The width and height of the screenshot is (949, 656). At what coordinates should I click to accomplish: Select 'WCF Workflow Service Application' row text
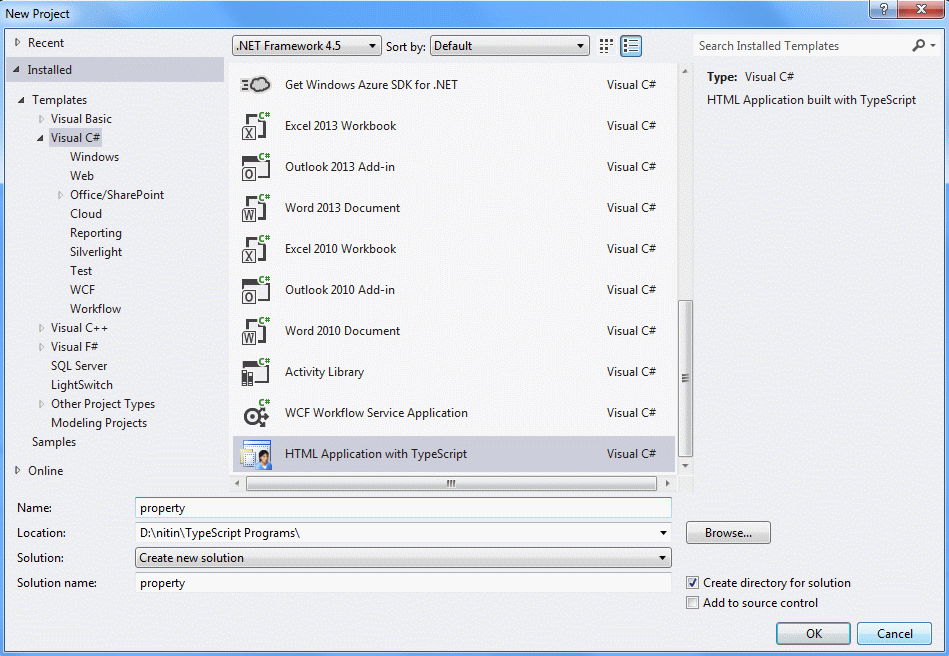(376, 413)
